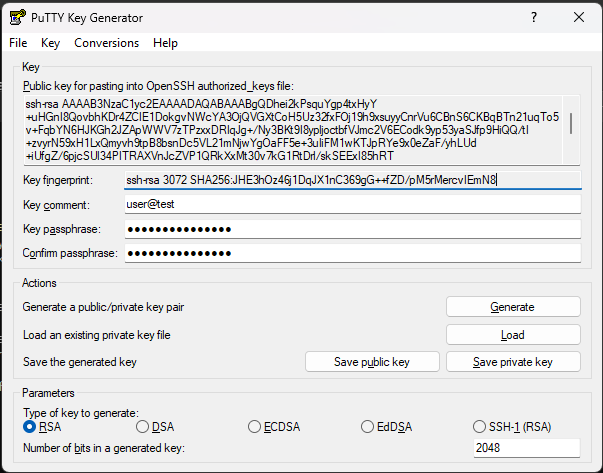Click Save private key button
Image resolution: width=603 pixels, height=473 pixels.
tap(513, 361)
